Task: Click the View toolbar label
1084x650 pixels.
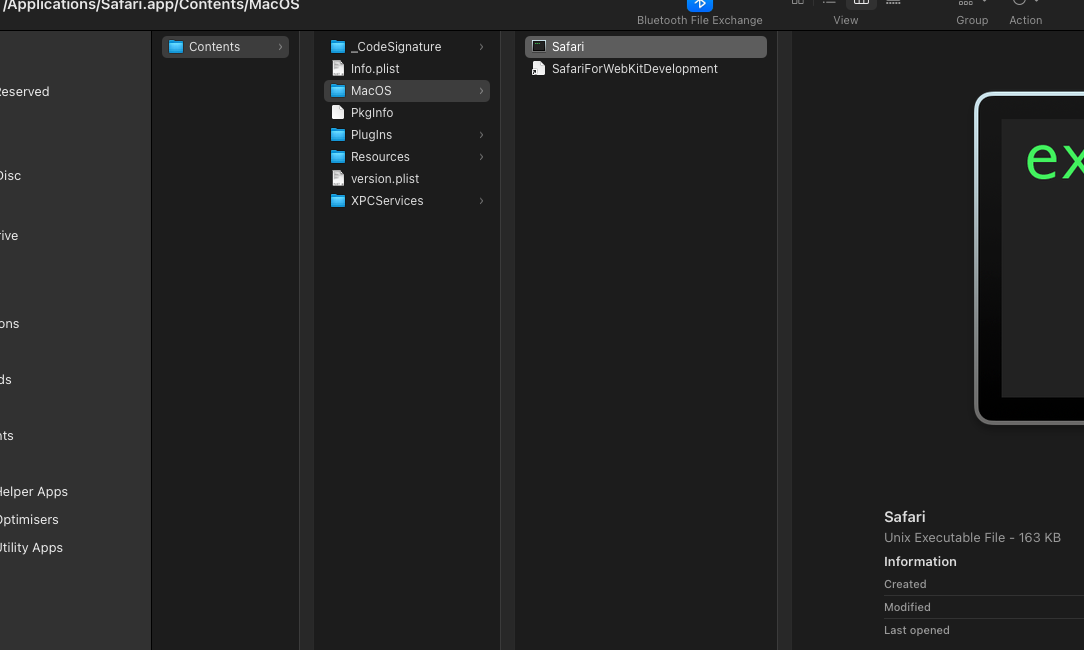Action: point(845,20)
